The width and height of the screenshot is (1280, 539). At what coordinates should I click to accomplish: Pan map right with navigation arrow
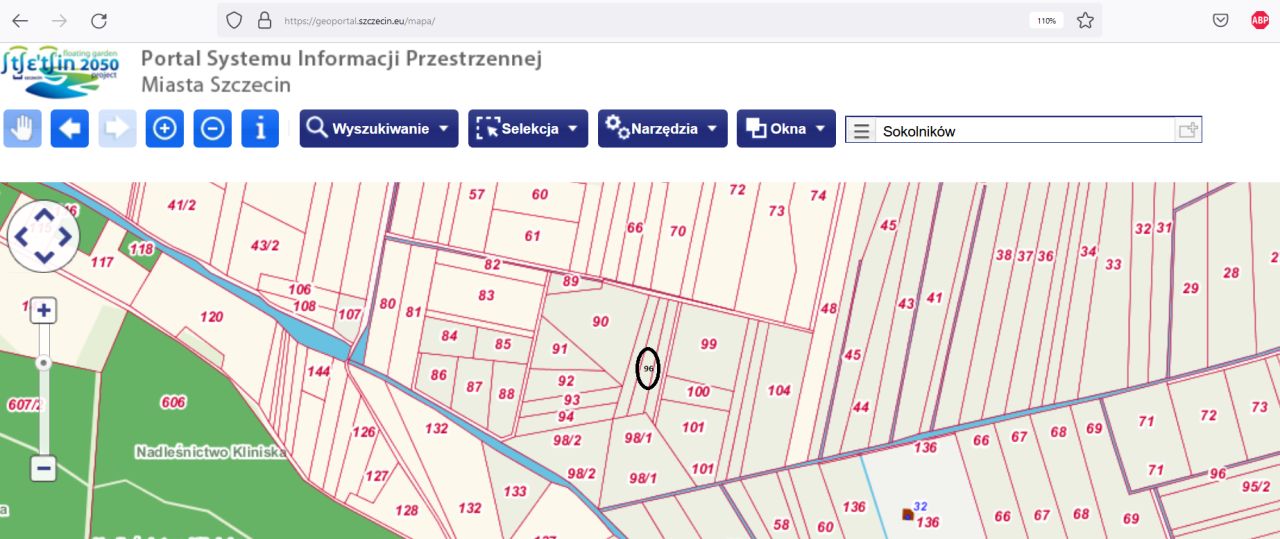[x=65, y=236]
